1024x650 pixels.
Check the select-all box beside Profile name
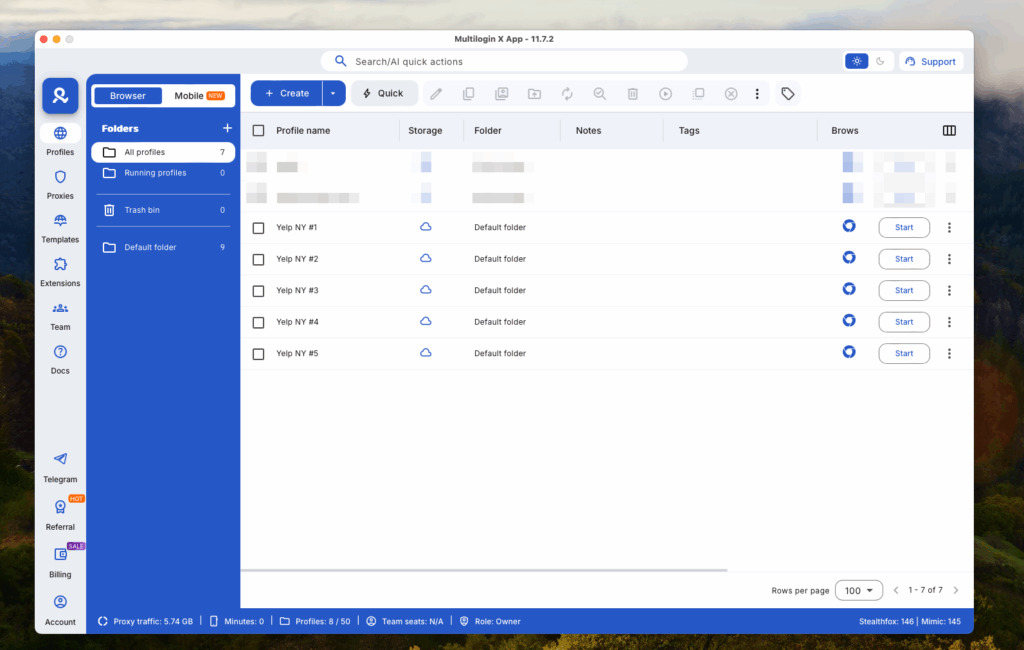(x=258, y=130)
